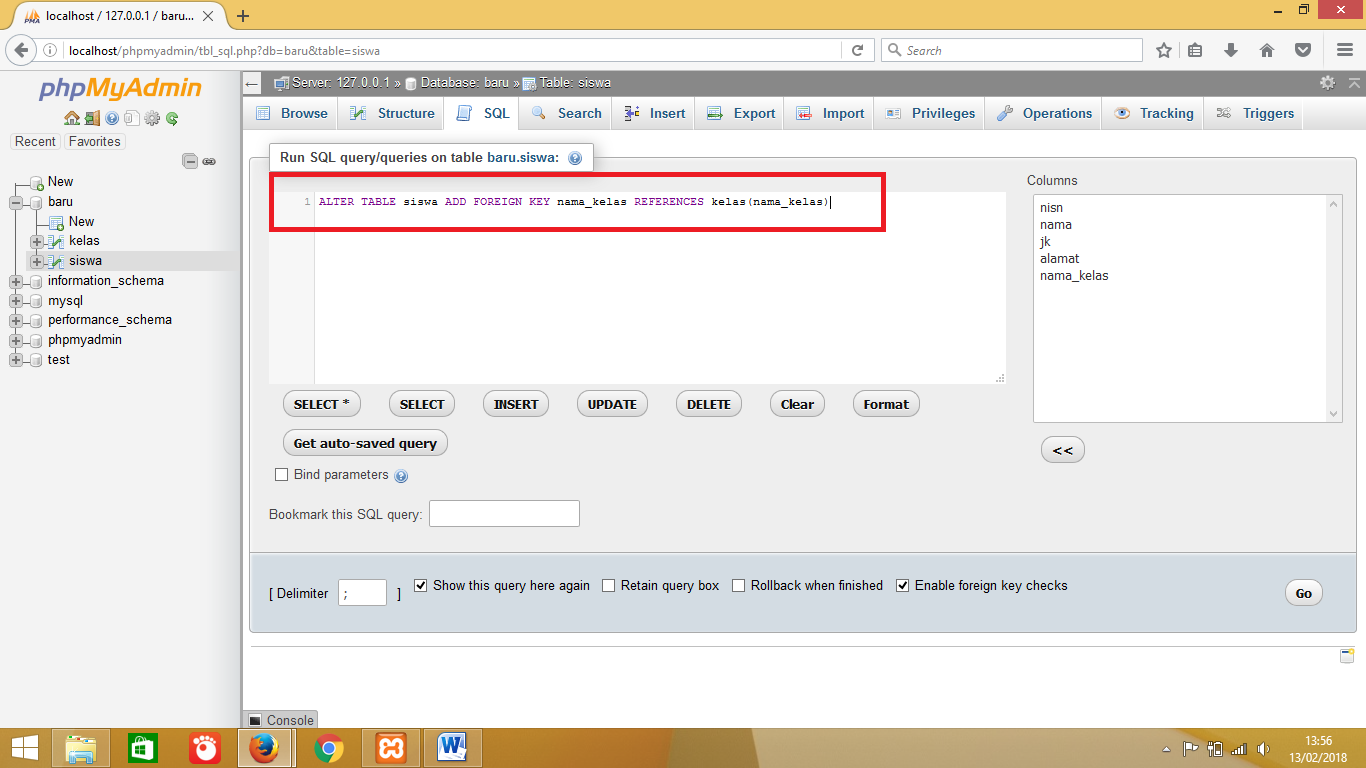The height and width of the screenshot is (768, 1366).
Task: Click the phpMyAdmin home icon
Action: [x=72, y=118]
